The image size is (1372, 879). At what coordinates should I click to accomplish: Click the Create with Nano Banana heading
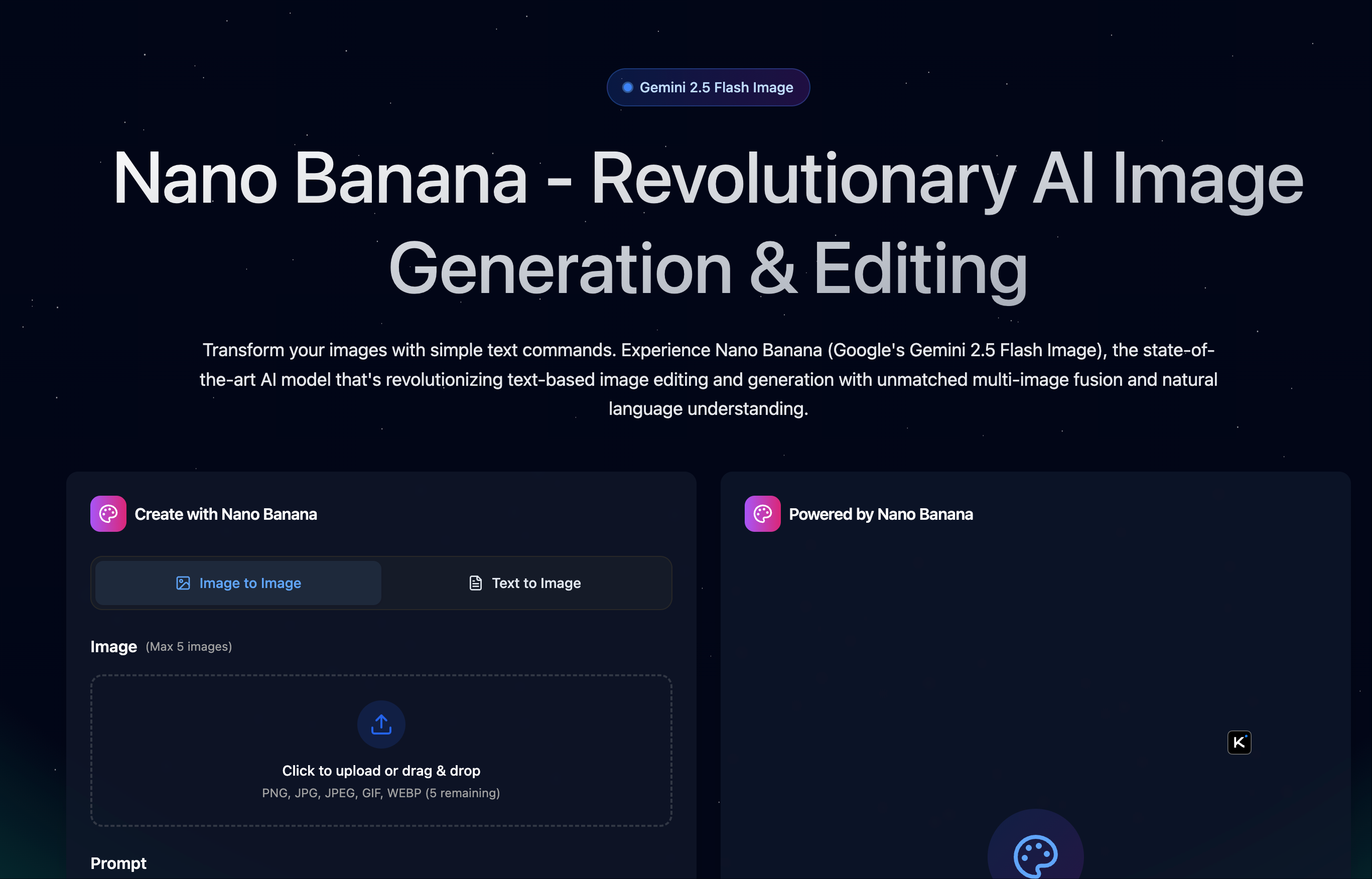225,514
